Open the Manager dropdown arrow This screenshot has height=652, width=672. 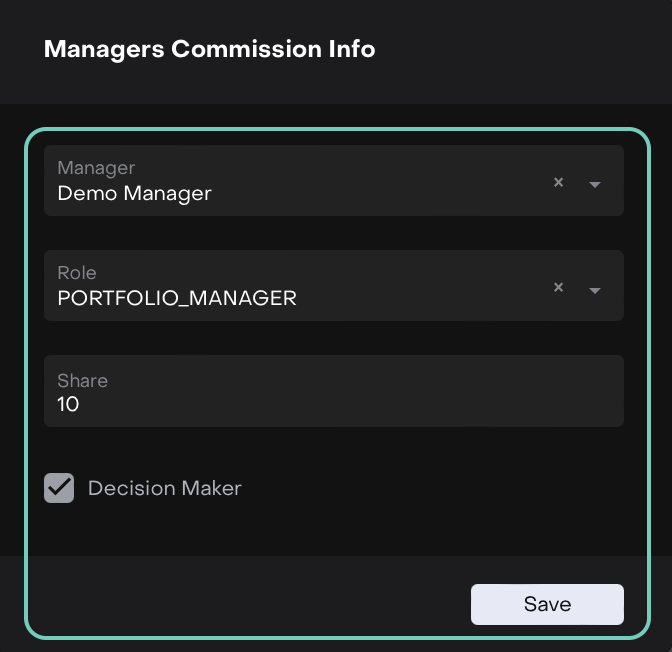point(595,184)
